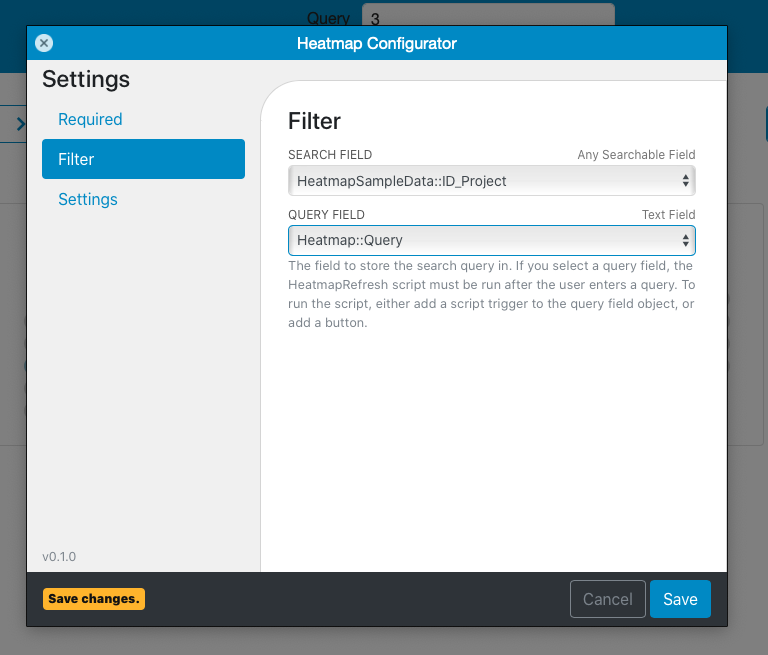This screenshot has width=768, height=655.
Task: Click the Query Field dropdown arrows
Action: tap(686, 241)
